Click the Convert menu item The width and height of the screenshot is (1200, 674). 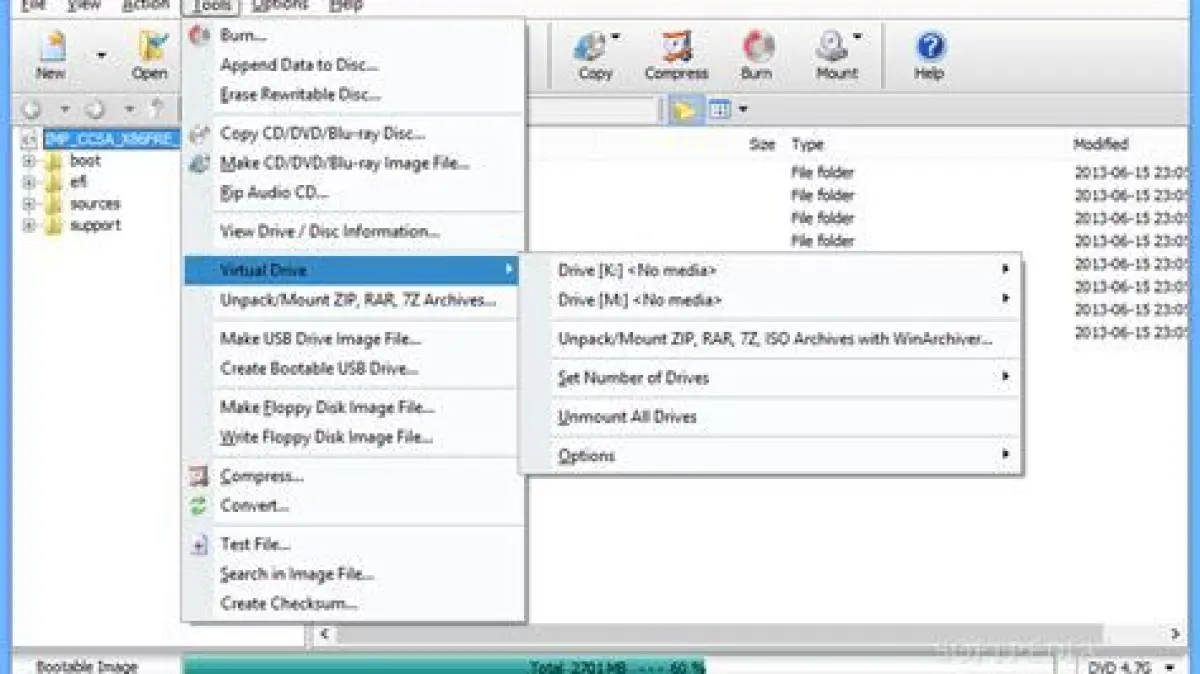click(x=254, y=506)
